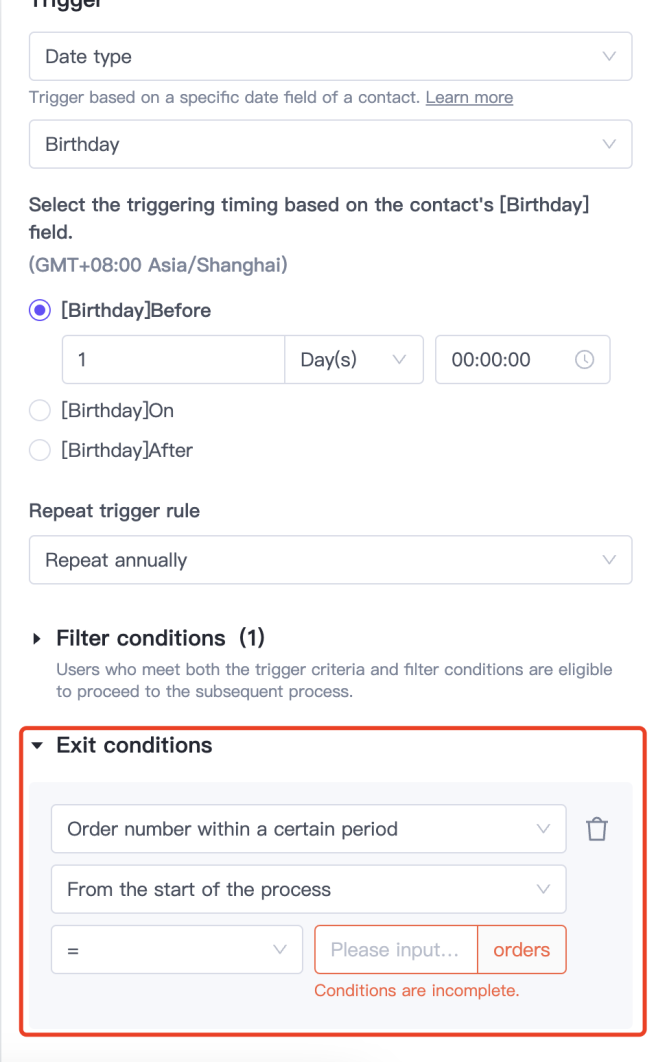Click the orders count input field
The image size is (656, 1062).
pos(396,950)
